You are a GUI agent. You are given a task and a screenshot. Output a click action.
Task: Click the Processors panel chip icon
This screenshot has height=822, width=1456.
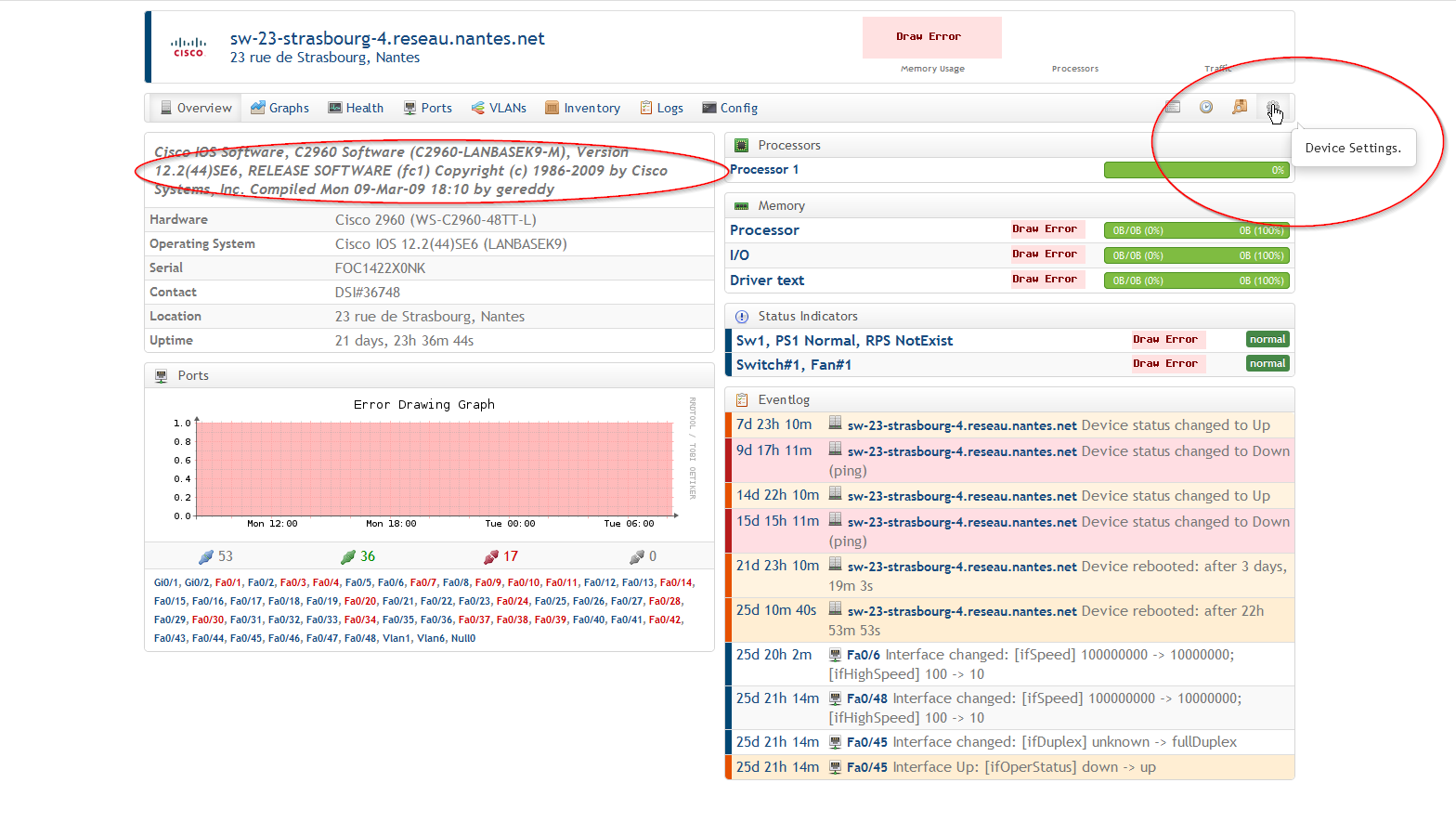point(742,146)
